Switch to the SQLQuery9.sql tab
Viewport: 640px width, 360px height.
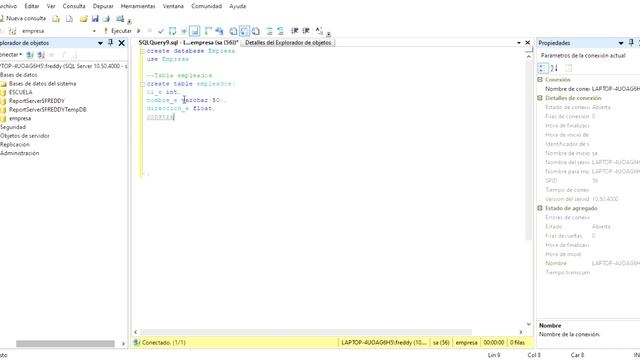[x=188, y=42]
